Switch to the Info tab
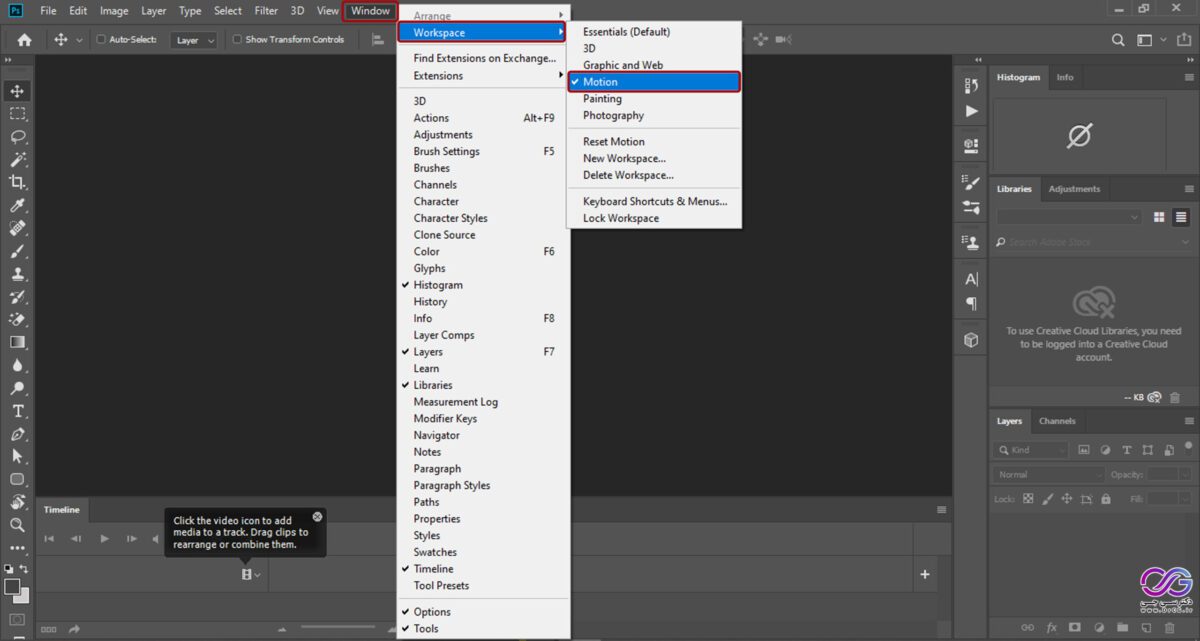1200x641 pixels. pyautogui.click(x=1065, y=77)
